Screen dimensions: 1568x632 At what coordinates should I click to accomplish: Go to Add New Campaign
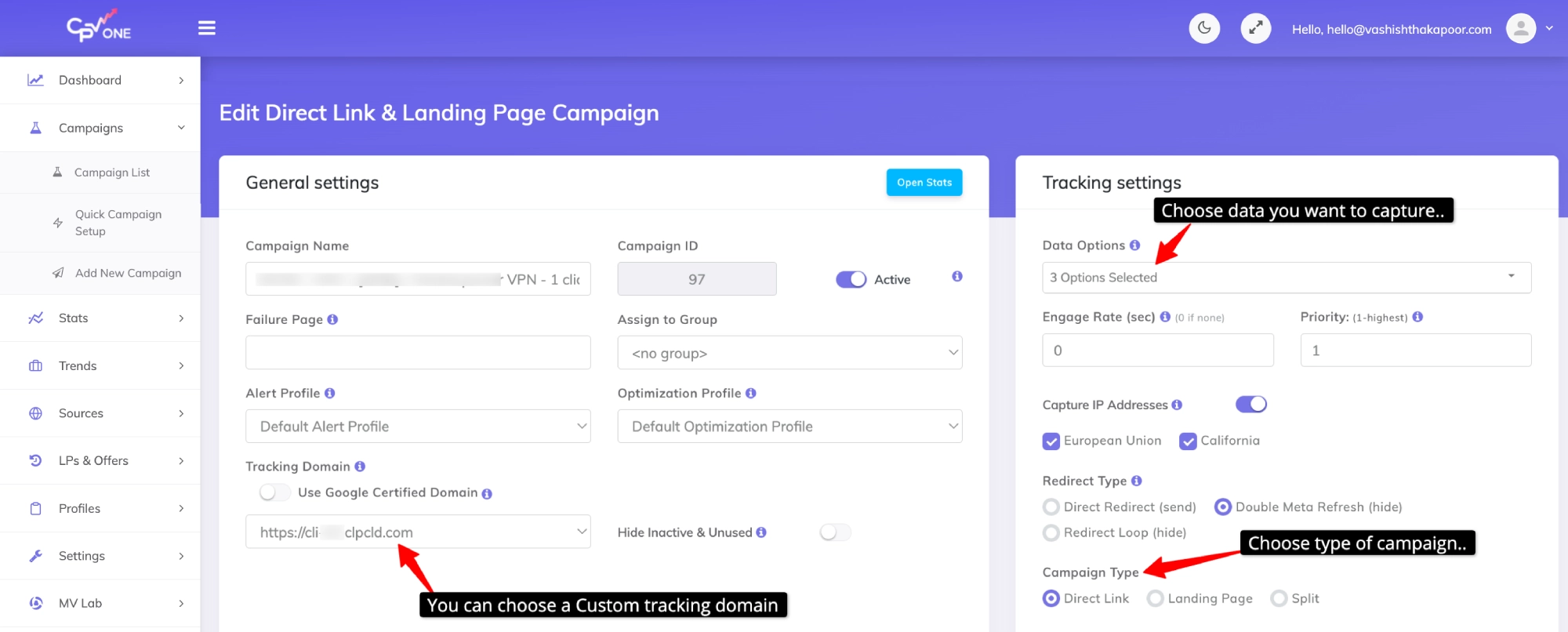click(x=128, y=273)
